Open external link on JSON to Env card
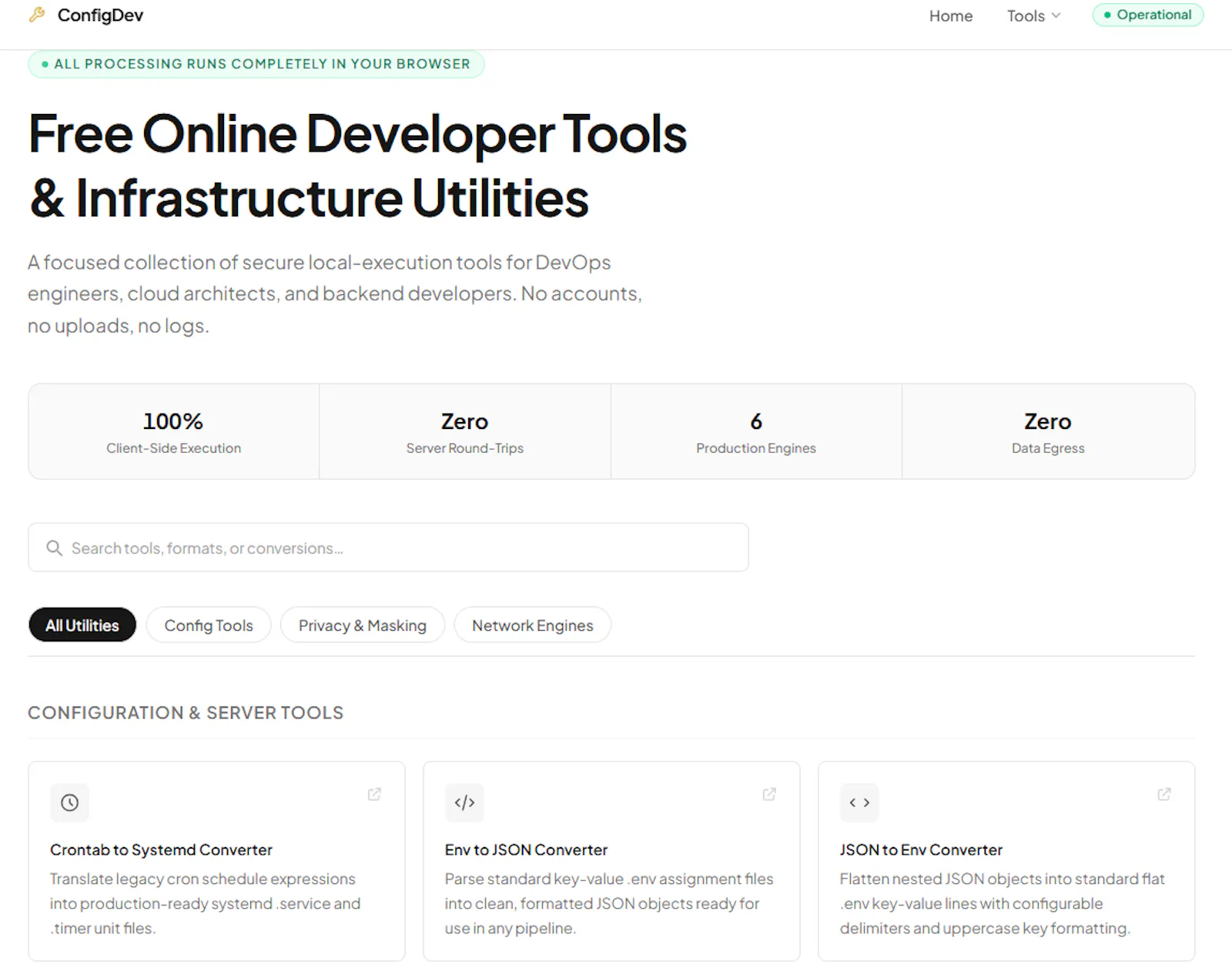The width and height of the screenshot is (1232, 968). point(1164,794)
